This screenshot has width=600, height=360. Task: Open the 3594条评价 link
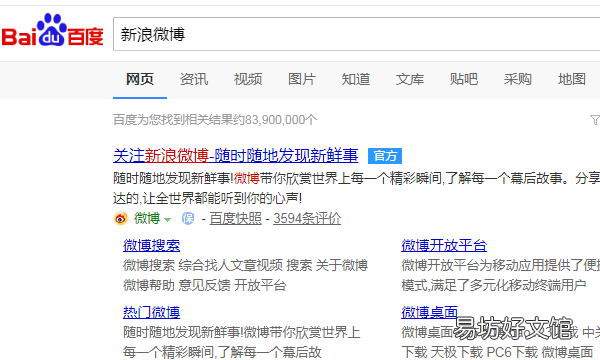[x=307, y=218]
